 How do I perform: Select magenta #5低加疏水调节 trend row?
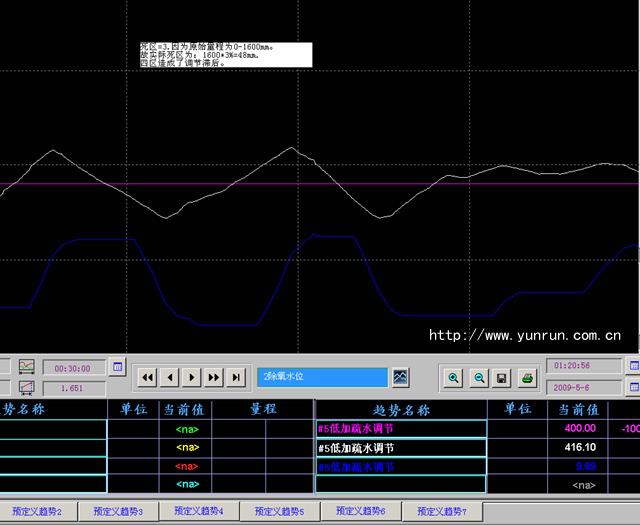click(x=400, y=428)
